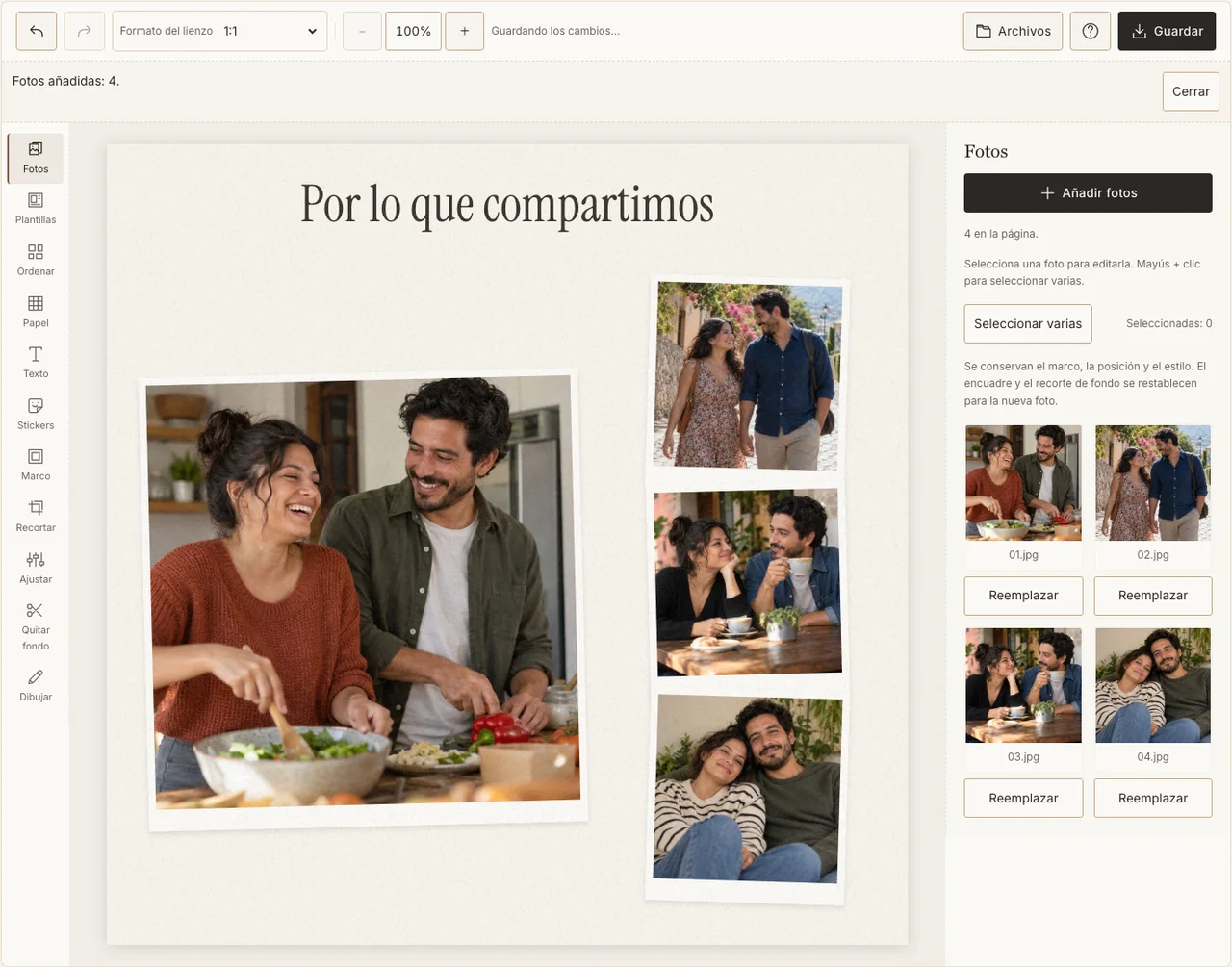Viewport: 1232px width, 967px height.
Task: Select the 02.jpg thumbnail in panel
Action: (1153, 483)
